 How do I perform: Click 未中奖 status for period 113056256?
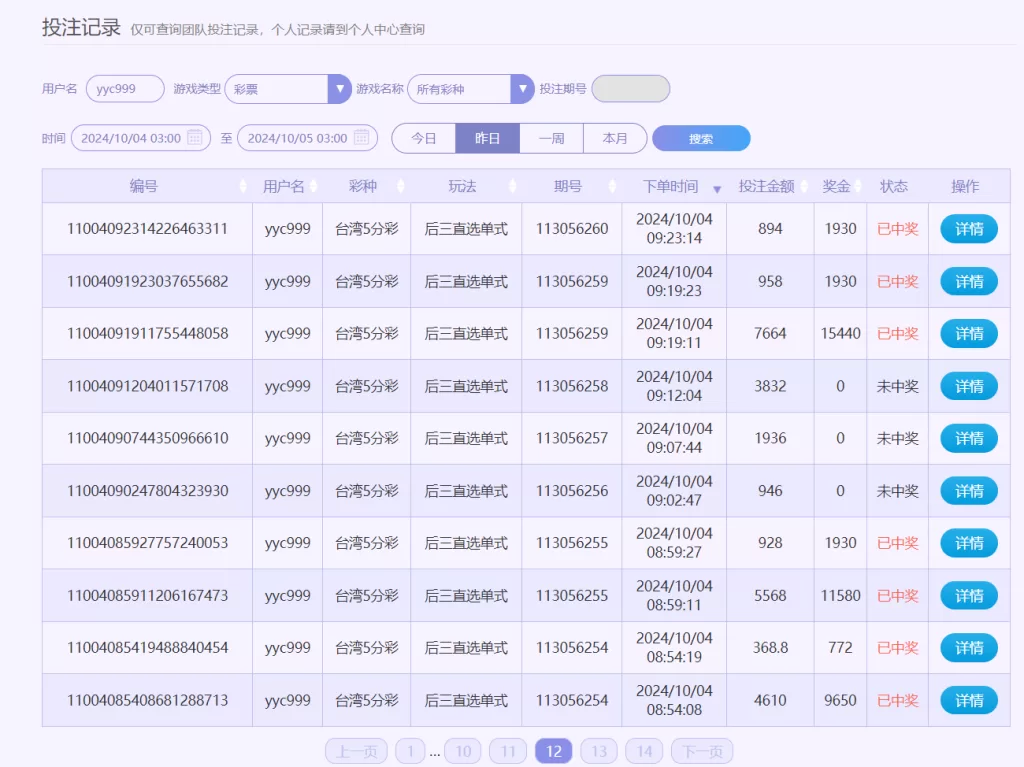tap(897, 491)
